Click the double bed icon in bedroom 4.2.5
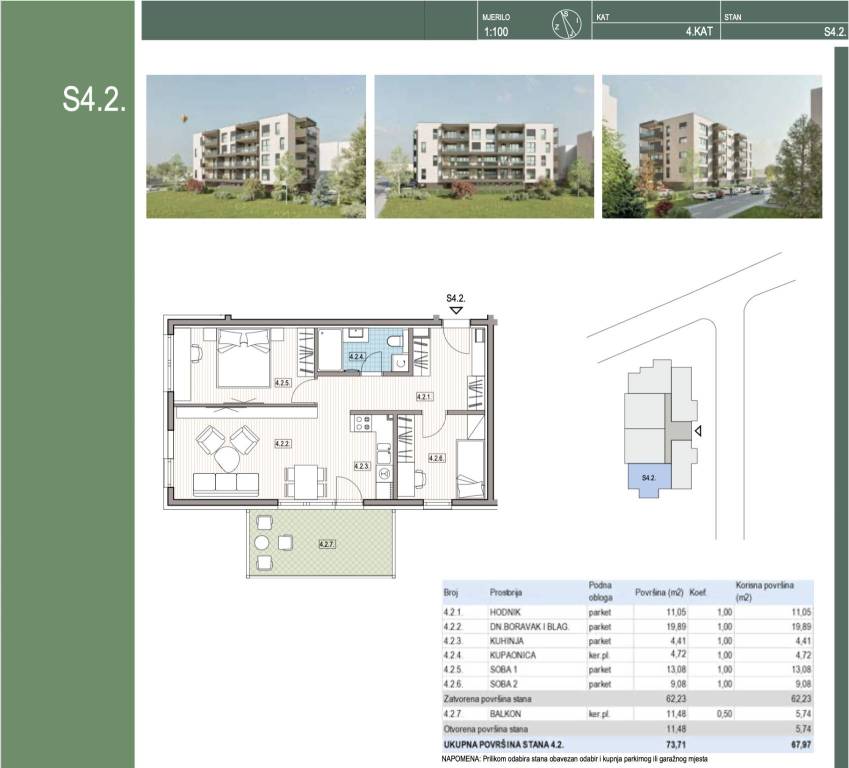The image size is (849, 768). [238, 355]
